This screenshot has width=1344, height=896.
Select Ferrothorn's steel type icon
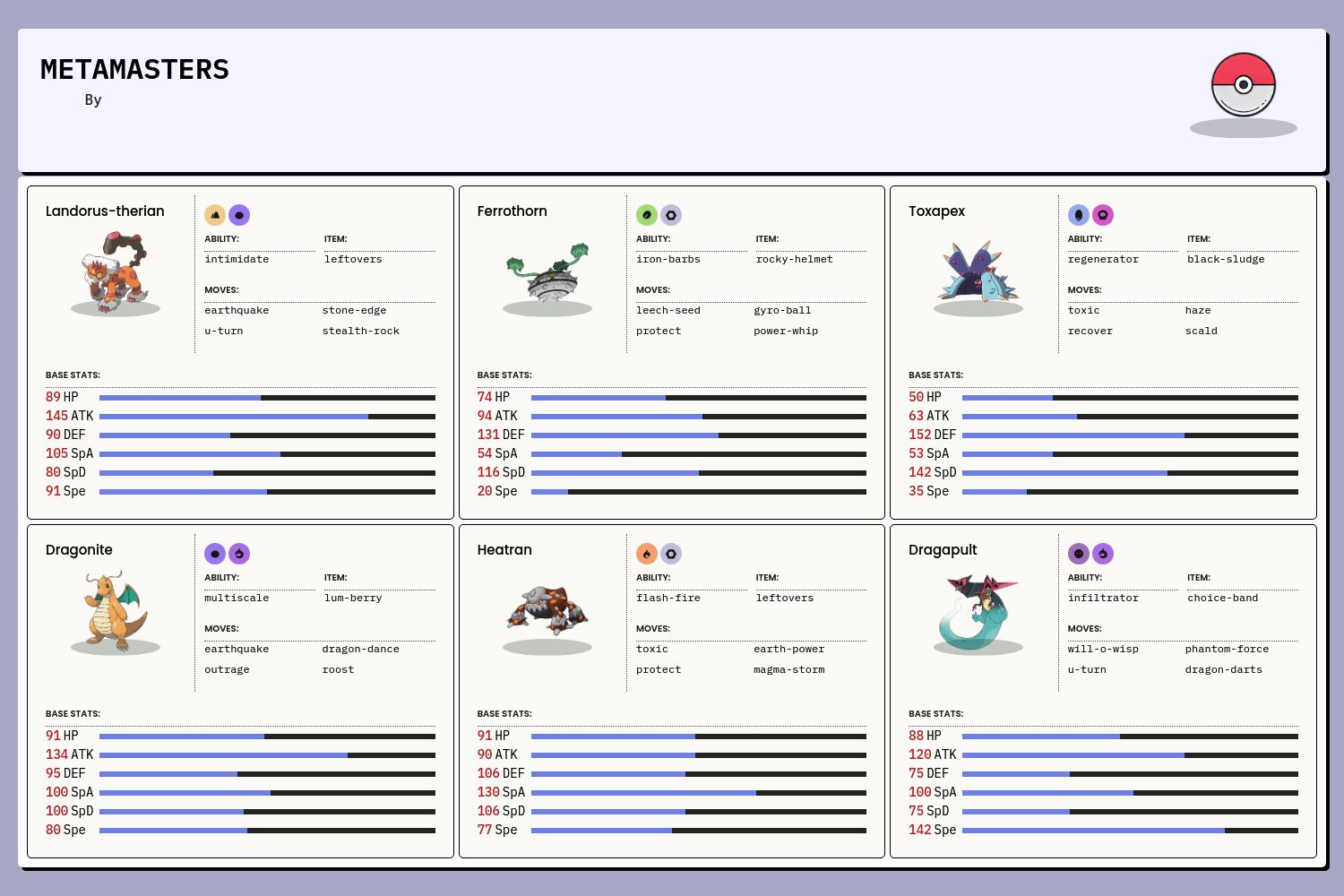pyautogui.click(x=671, y=215)
